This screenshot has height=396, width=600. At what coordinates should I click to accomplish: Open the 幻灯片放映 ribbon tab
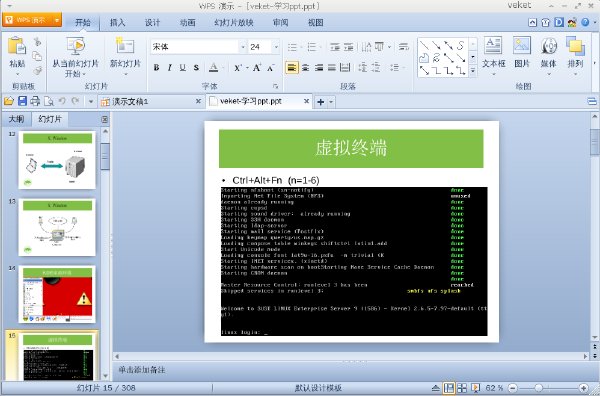tap(234, 23)
